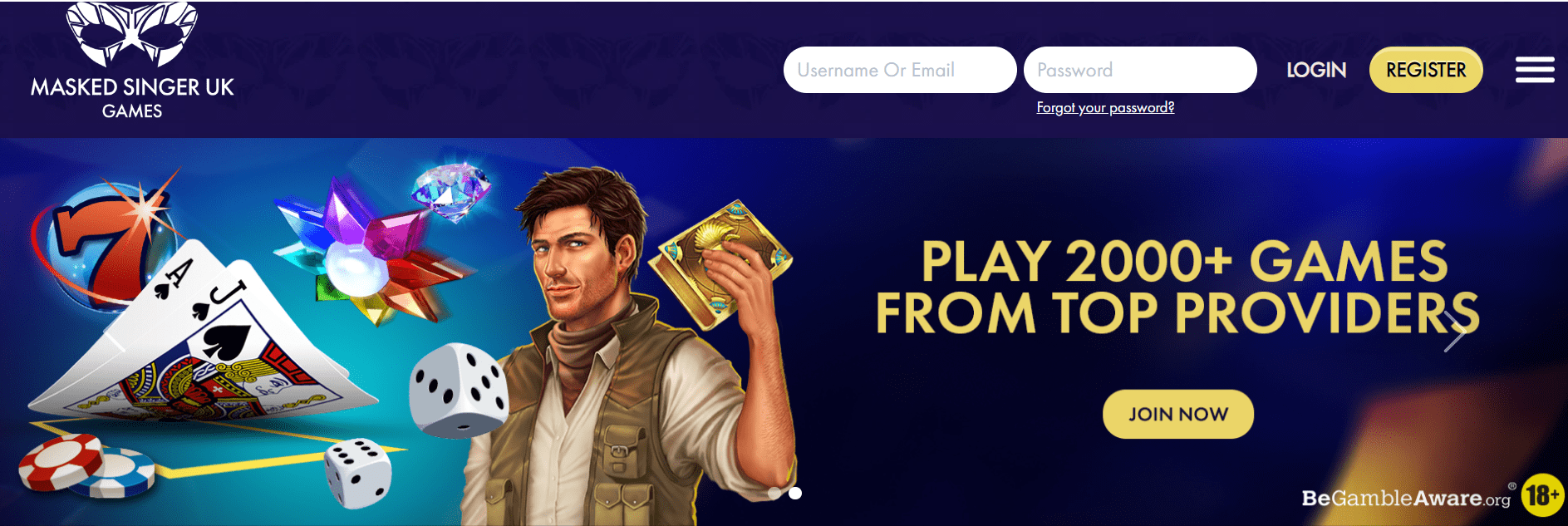Focus the Password field
1568x526 pixels.
coord(1140,70)
